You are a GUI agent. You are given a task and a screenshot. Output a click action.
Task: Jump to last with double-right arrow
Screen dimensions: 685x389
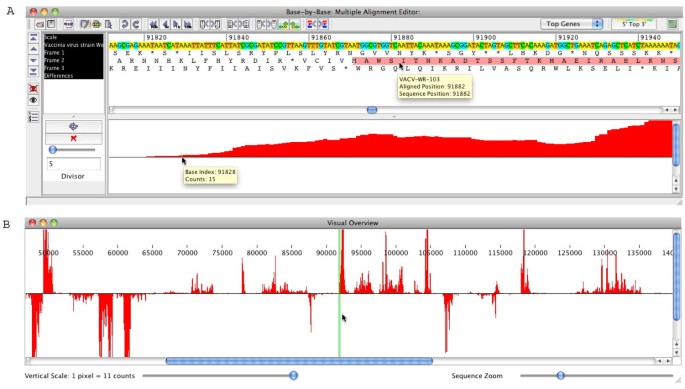(188, 24)
